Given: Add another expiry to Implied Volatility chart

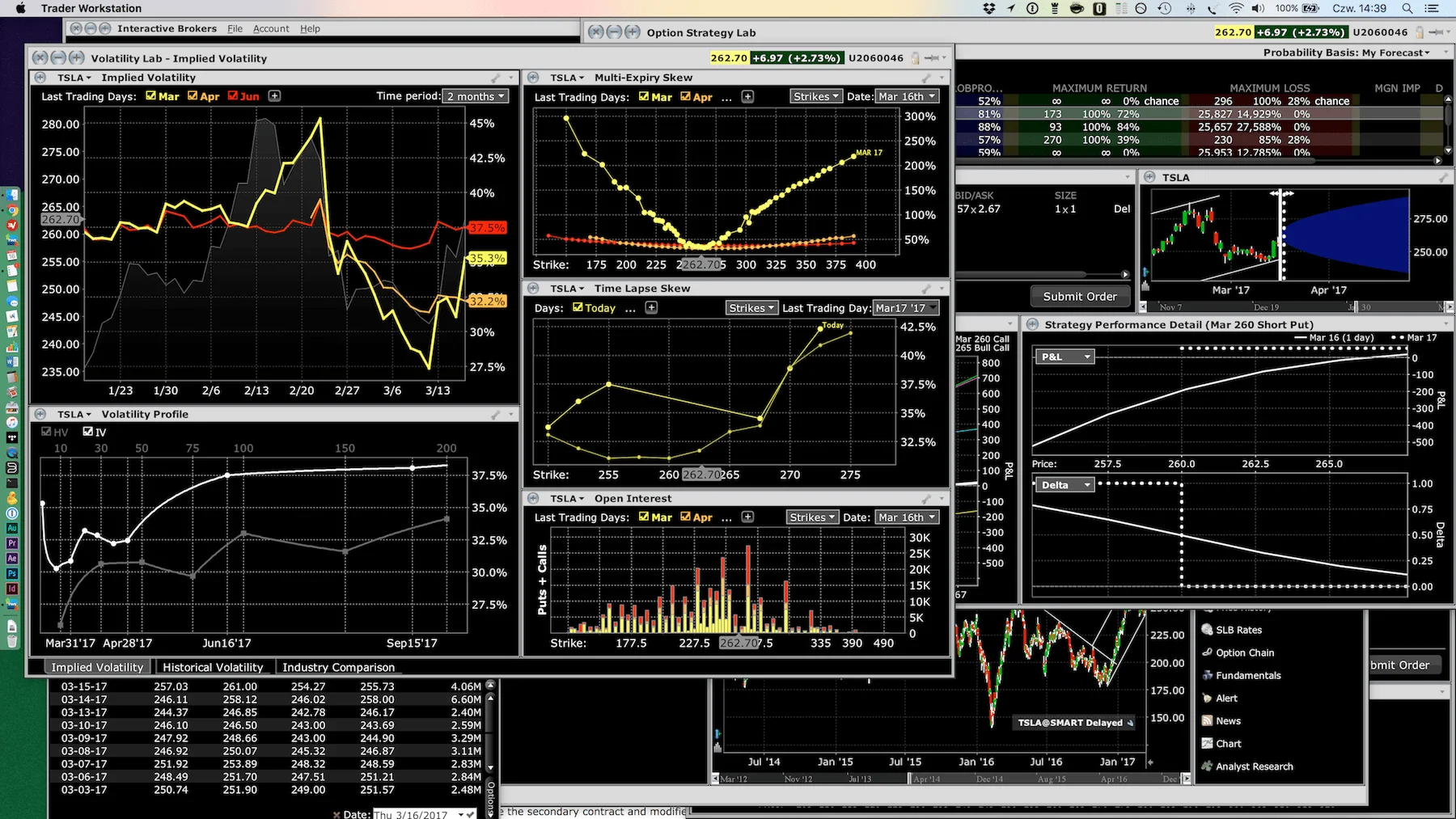Looking at the screenshot, I should [x=275, y=96].
